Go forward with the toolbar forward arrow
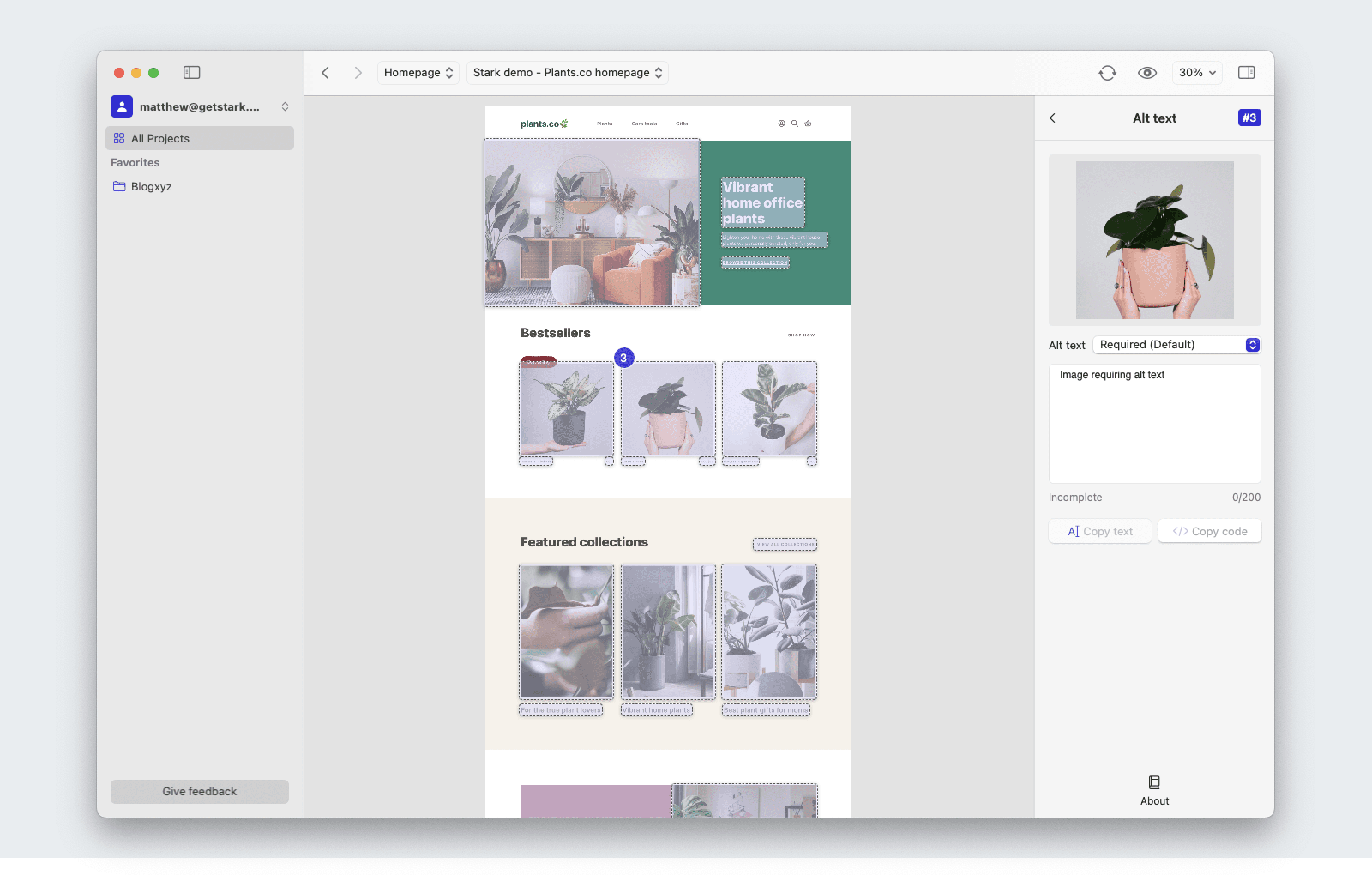1372x881 pixels. pos(358,72)
